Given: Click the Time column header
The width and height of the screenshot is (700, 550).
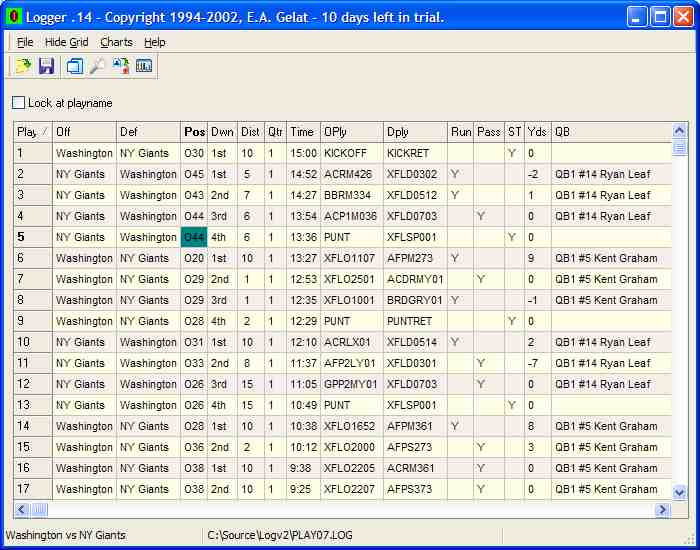Looking at the screenshot, I should click(304, 132).
